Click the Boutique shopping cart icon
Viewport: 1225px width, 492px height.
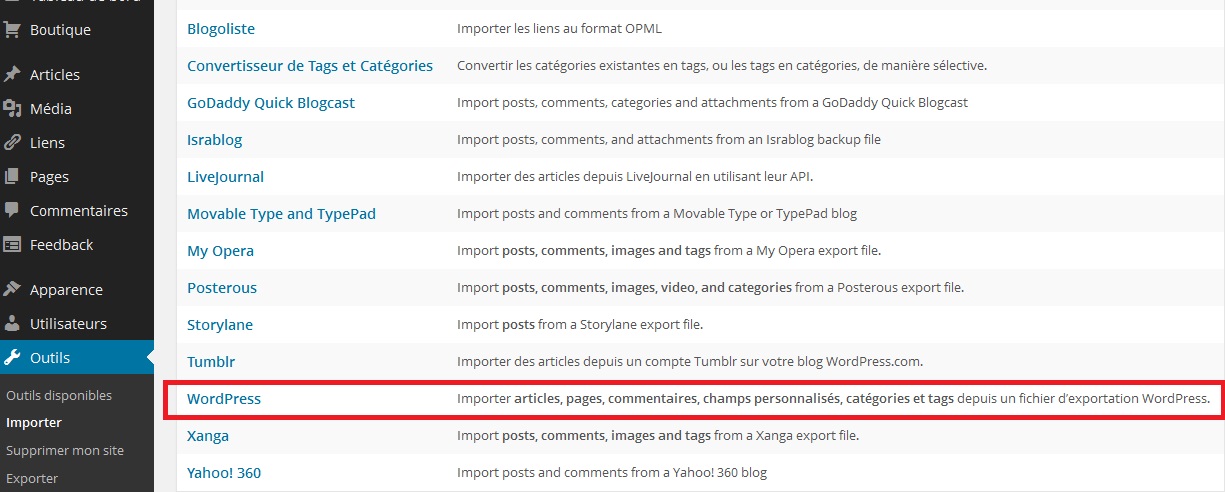[x=13, y=30]
